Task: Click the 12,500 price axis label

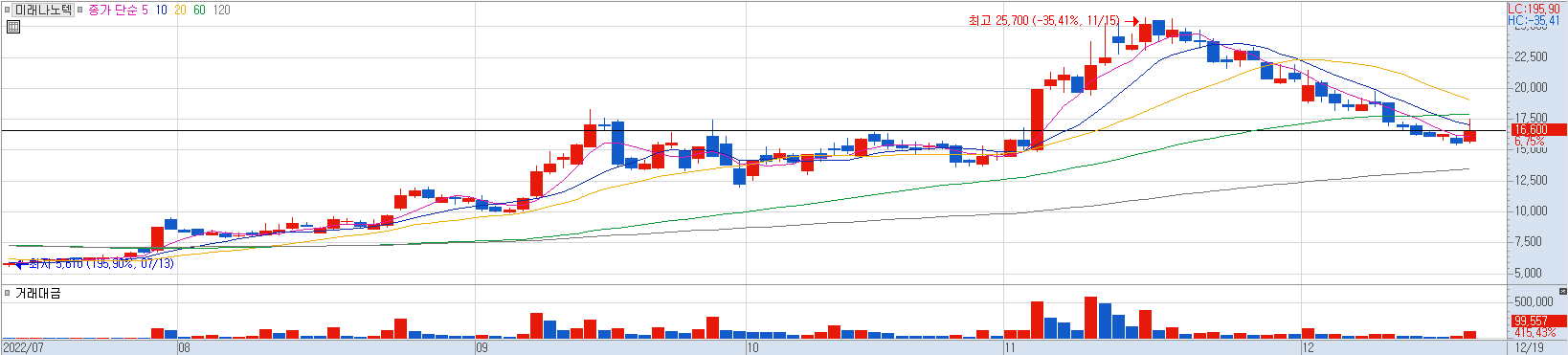Action: tap(1531, 180)
